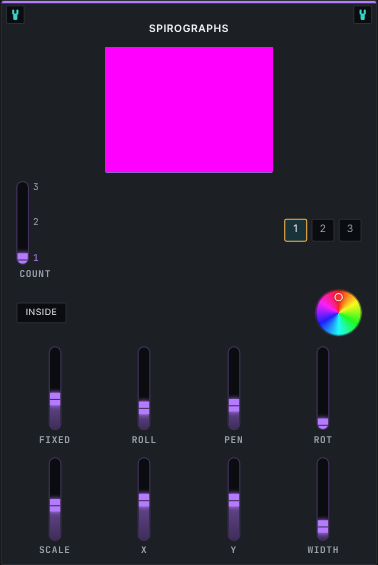Click the top-left teal plug icon

click(x=15, y=15)
